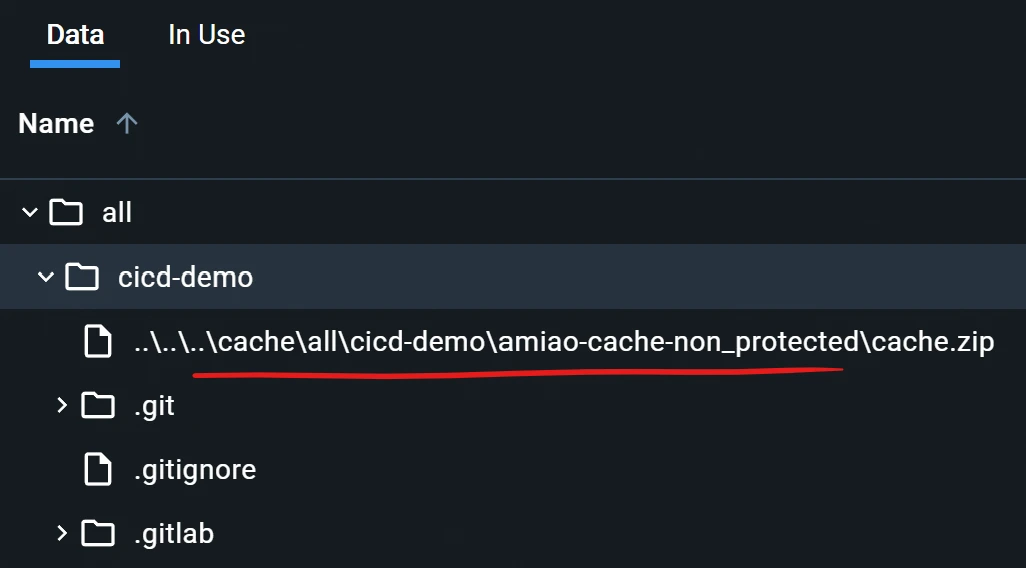
Task: Select the cache.zip file path entry
Action: pyautogui.click(x=564, y=342)
